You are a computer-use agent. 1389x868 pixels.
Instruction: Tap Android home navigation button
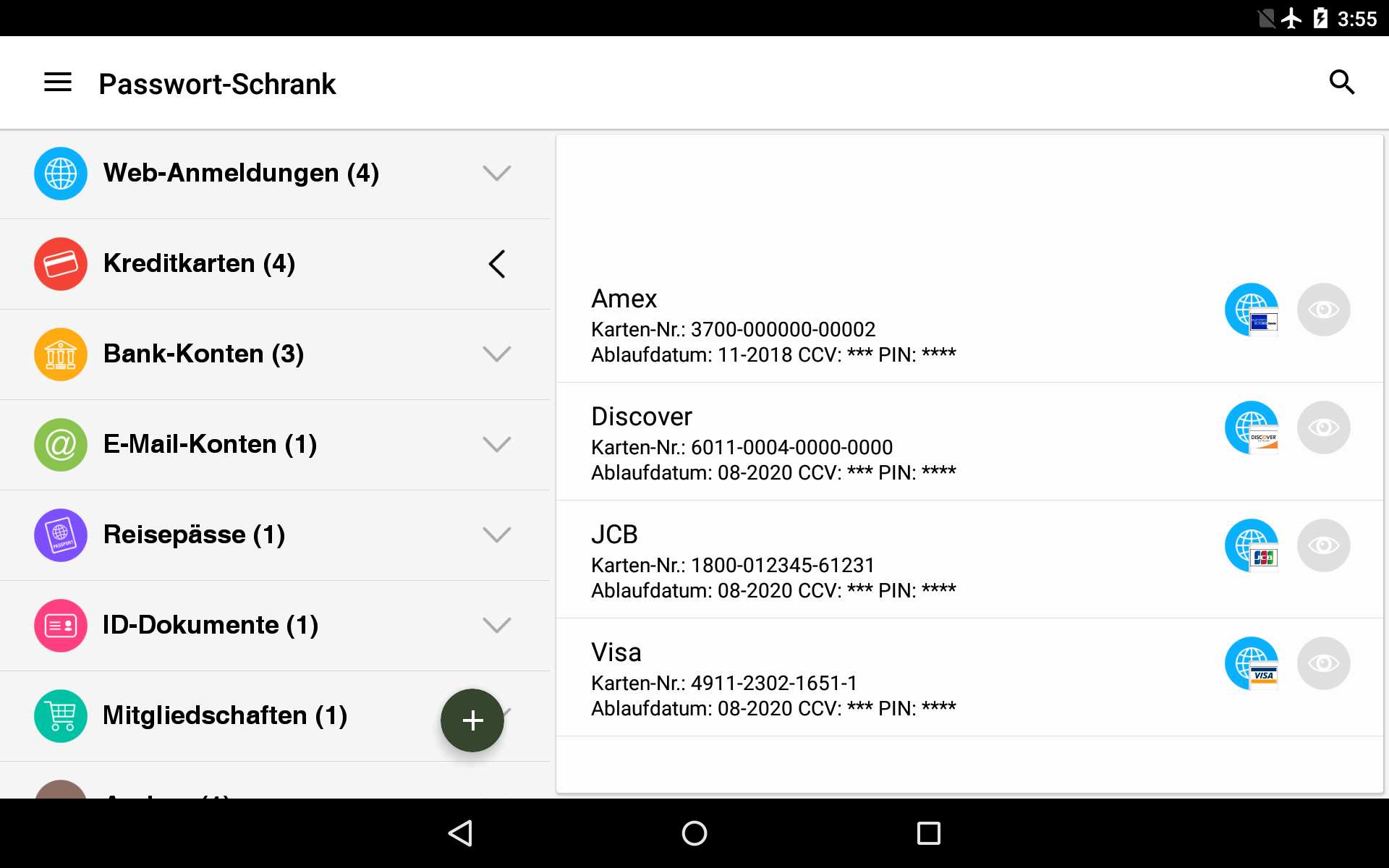click(x=694, y=833)
